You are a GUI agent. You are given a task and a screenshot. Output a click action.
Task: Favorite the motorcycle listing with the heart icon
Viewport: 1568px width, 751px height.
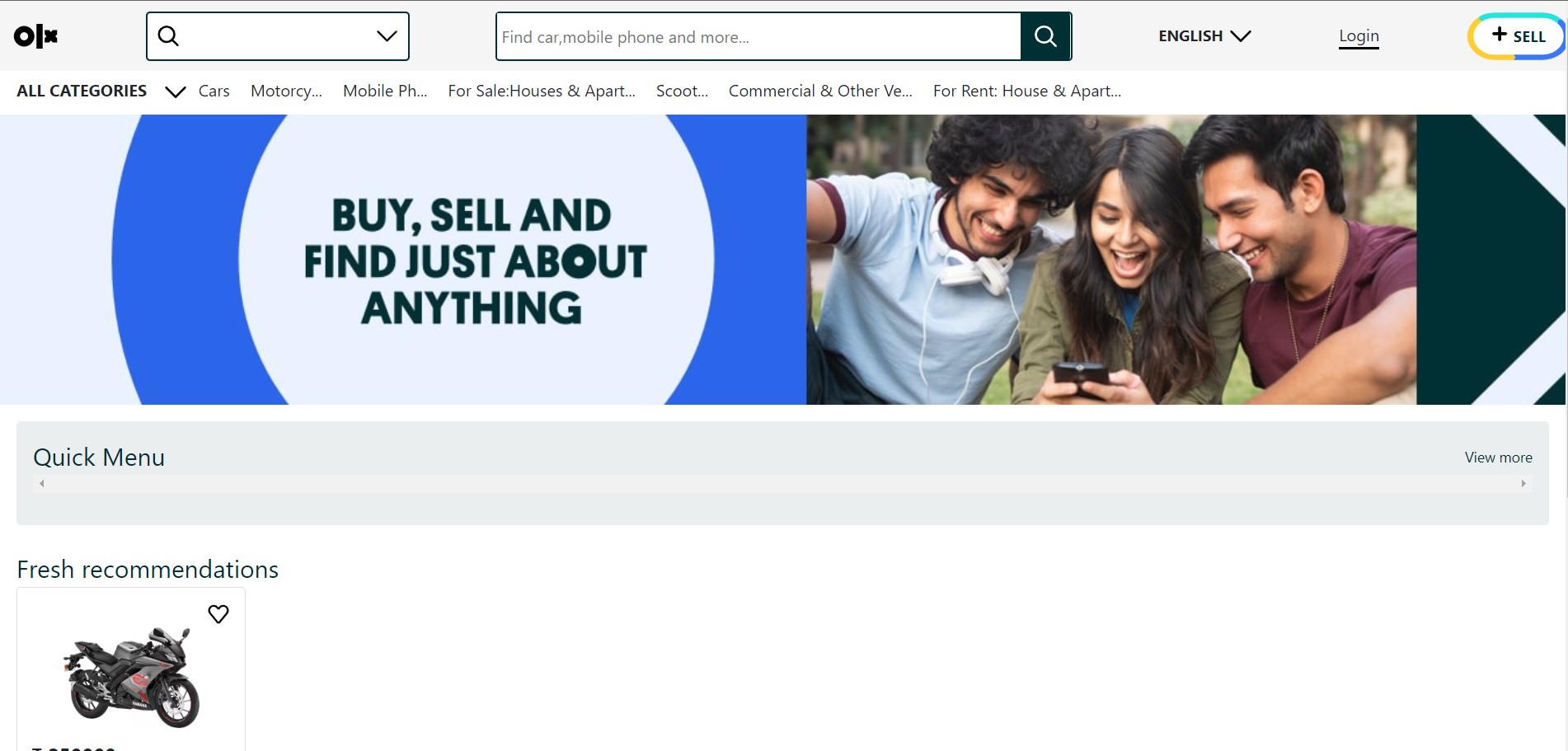[x=218, y=614]
